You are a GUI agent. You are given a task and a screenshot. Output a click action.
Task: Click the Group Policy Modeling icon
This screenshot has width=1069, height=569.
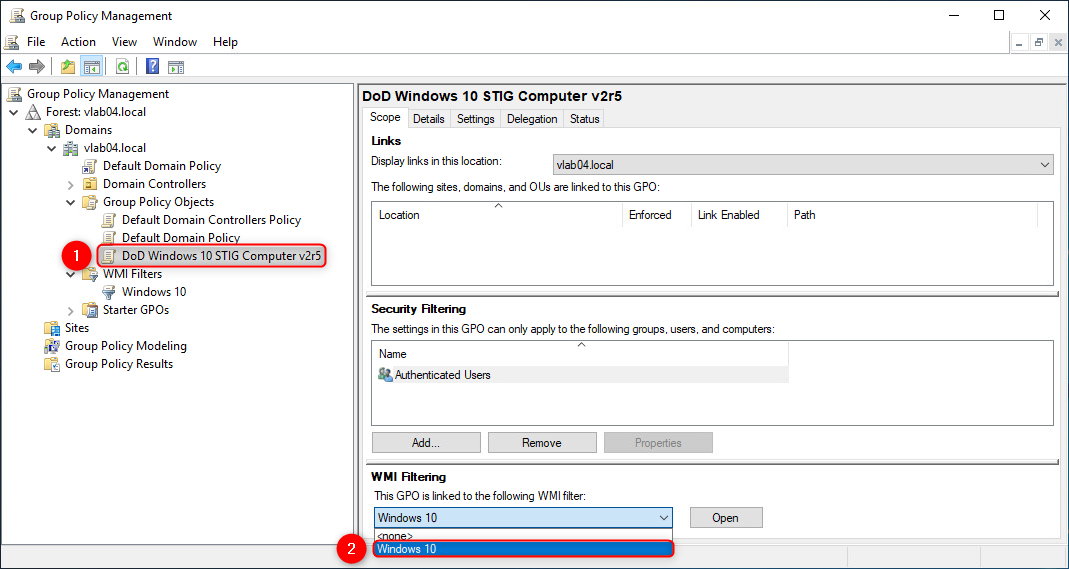(52, 346)
